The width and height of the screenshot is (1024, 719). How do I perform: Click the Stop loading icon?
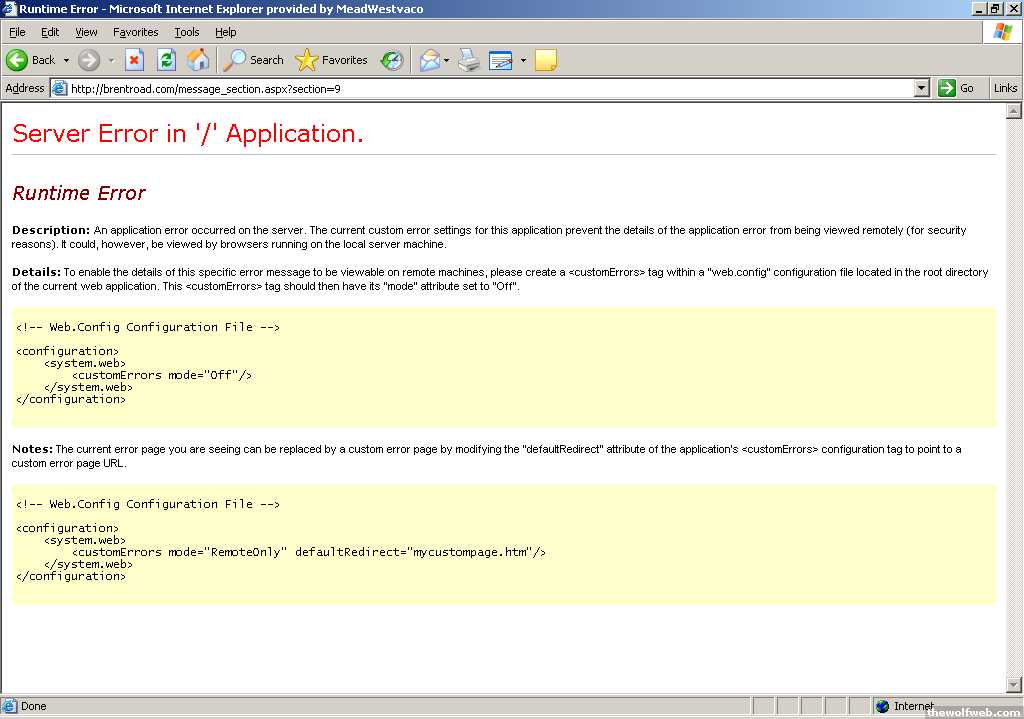pos(134,60)
